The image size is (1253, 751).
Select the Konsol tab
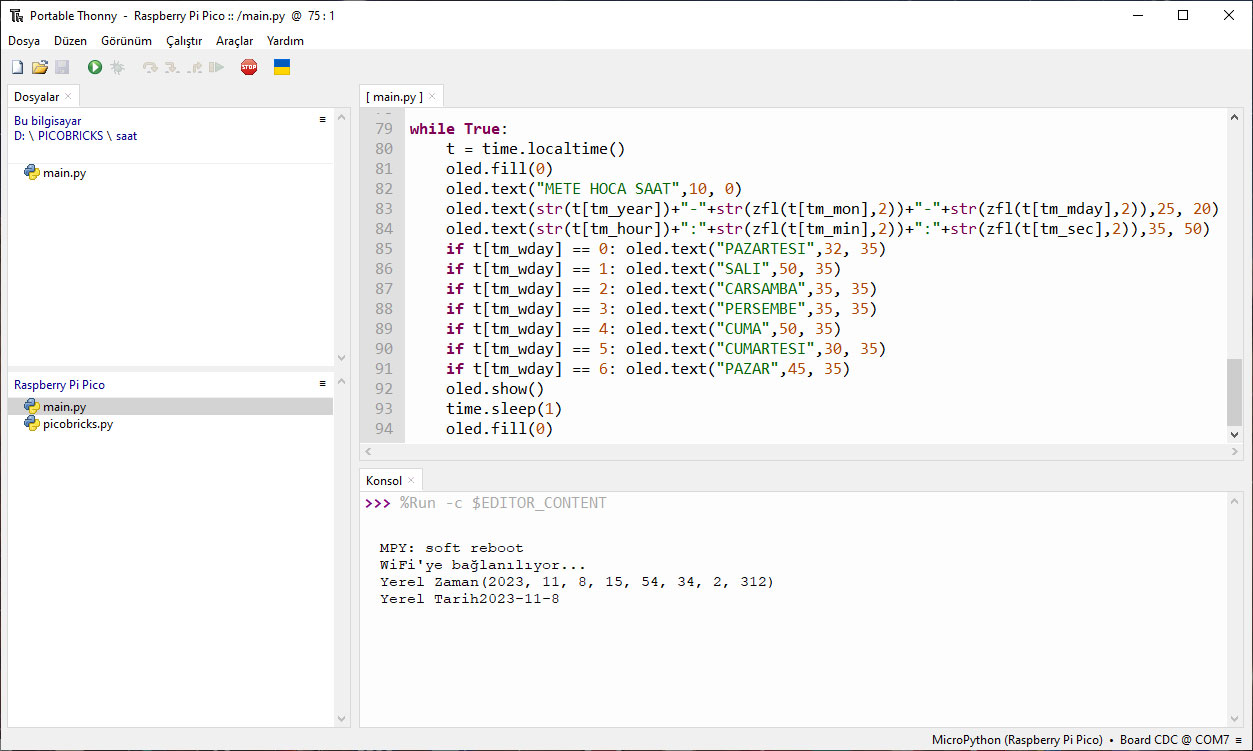click(384, 481)
